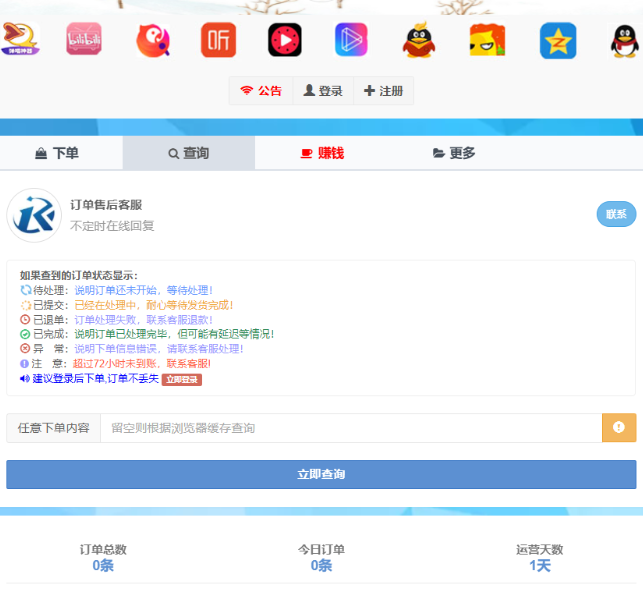Click the 待处理 status refresh icon
Viewport: 643px width, 596px height.
pyautogui.click(x=26, y=290)
